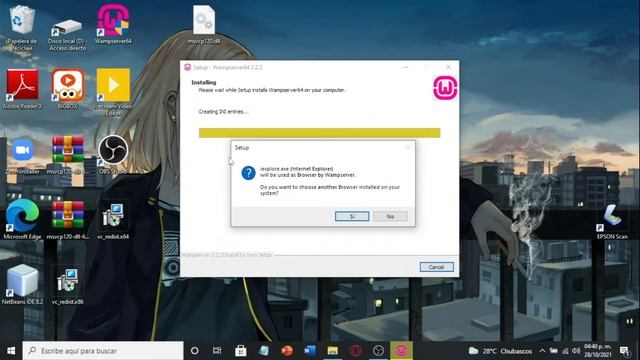Open Adobe Reader X desktop shortcut
The width and height of the screenshot is (640, 360).
tap(22, 89)
